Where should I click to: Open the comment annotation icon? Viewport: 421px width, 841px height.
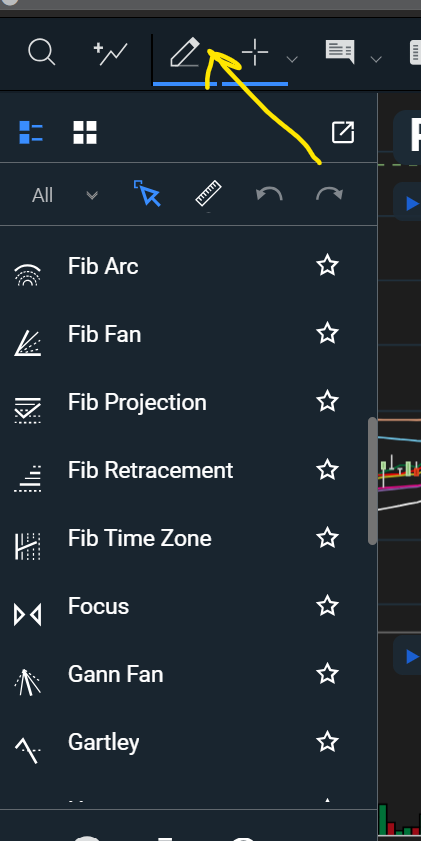click(340, 53)
